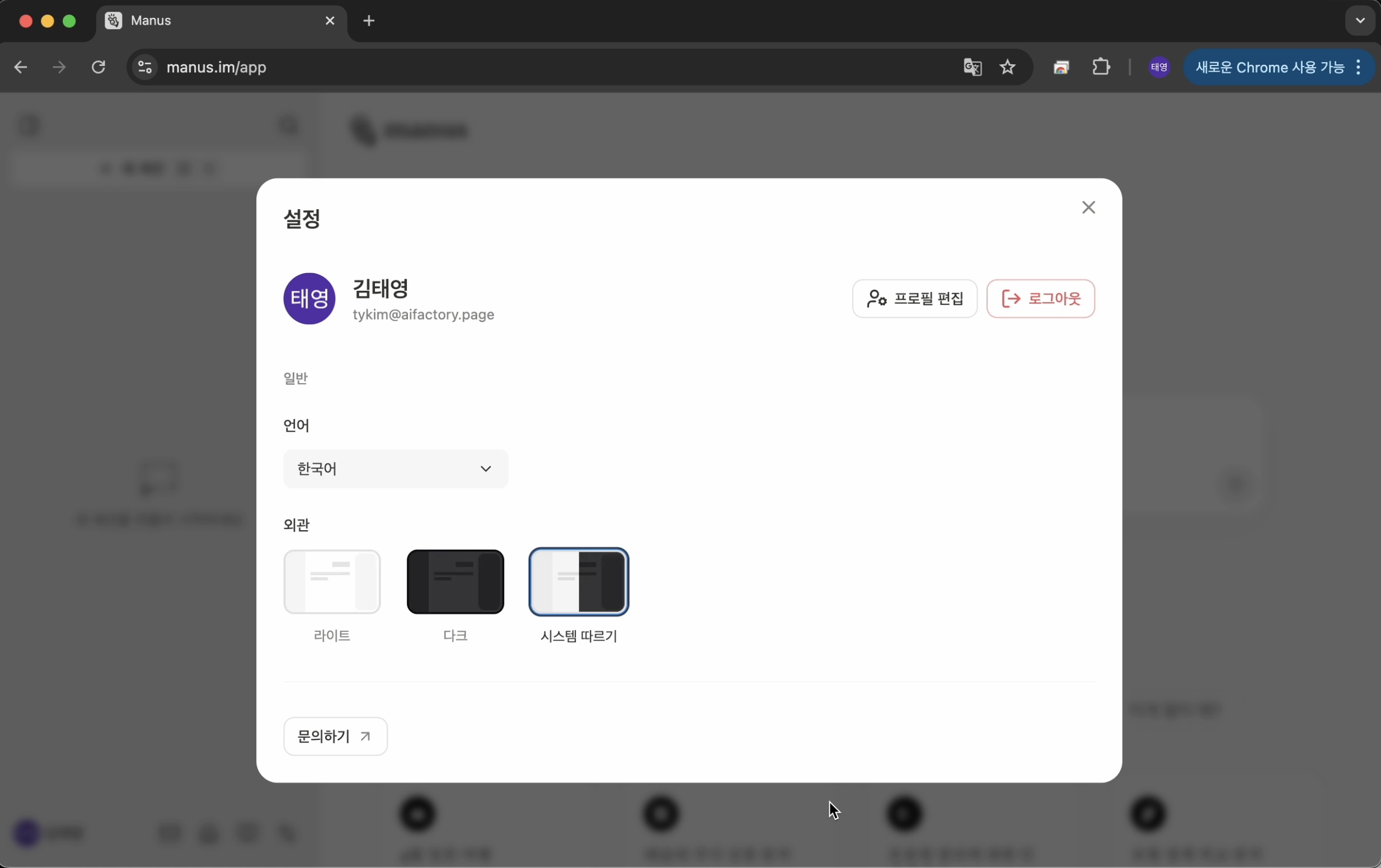
Task: Select the Manus browser tab
Action: (x=221, y=21)
